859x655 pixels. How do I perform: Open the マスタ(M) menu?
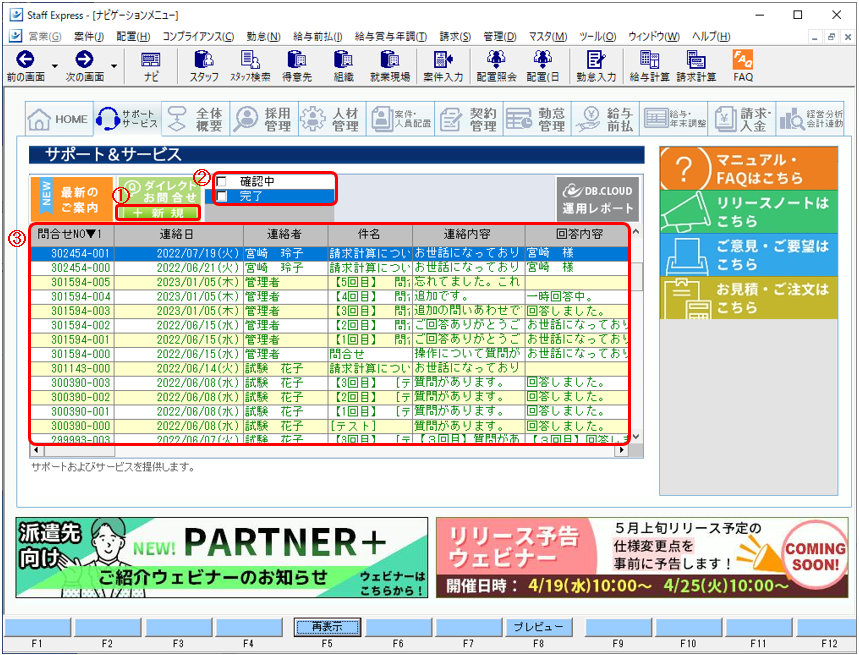pos(547,37)
